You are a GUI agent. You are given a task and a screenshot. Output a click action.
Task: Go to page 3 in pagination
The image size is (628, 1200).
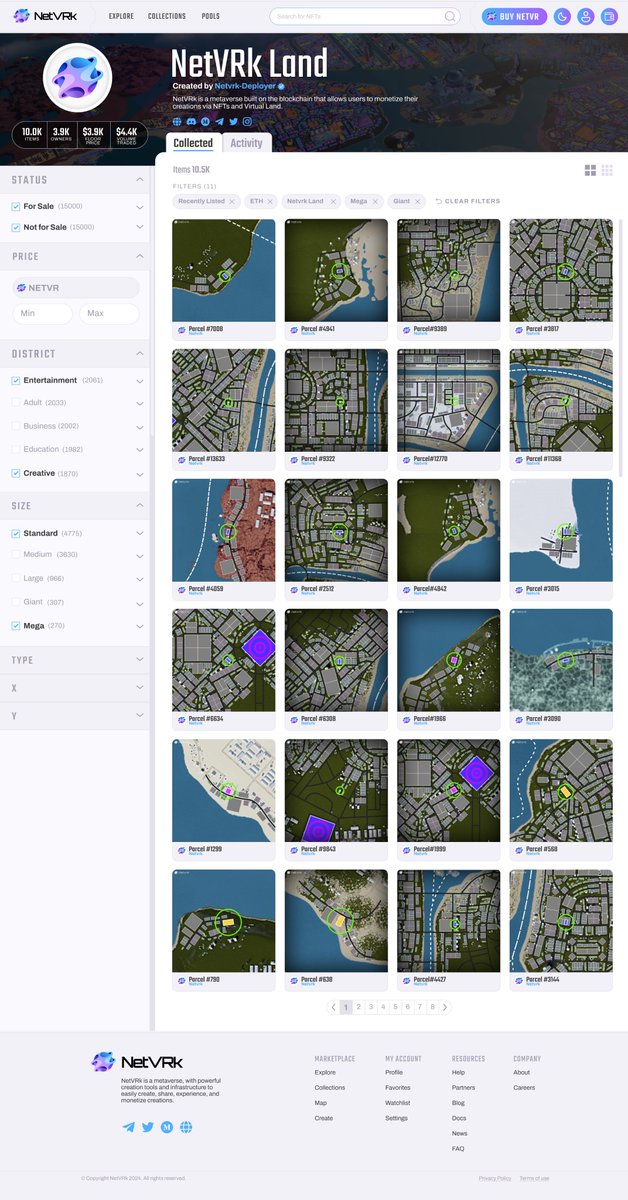371,1007
